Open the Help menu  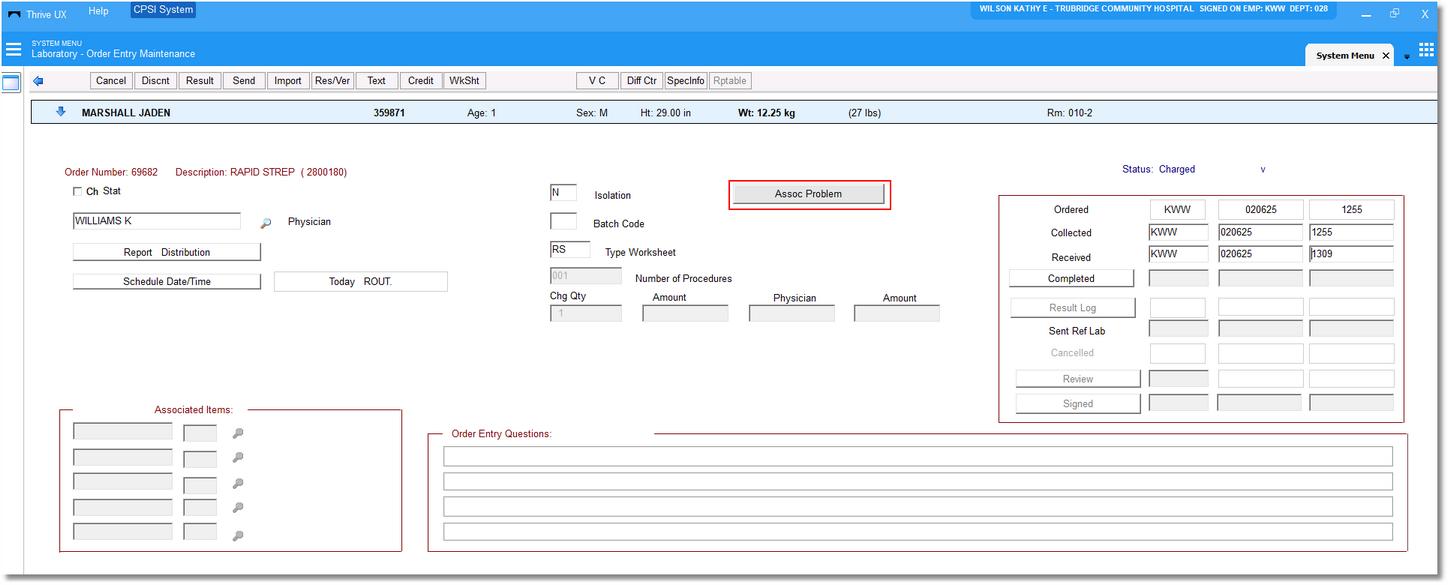click(98, 11)
